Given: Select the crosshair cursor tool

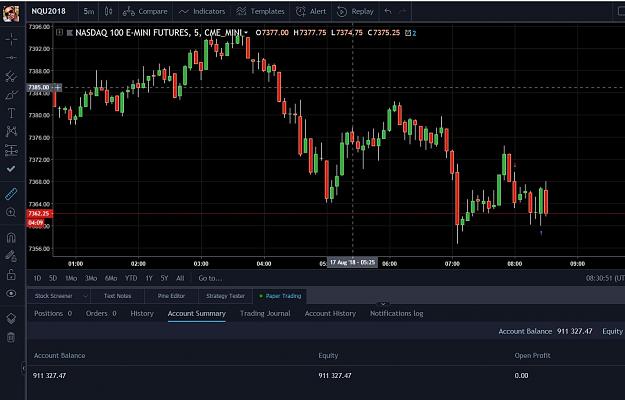Looking at the screenshot, I should (x=11, y=39).
